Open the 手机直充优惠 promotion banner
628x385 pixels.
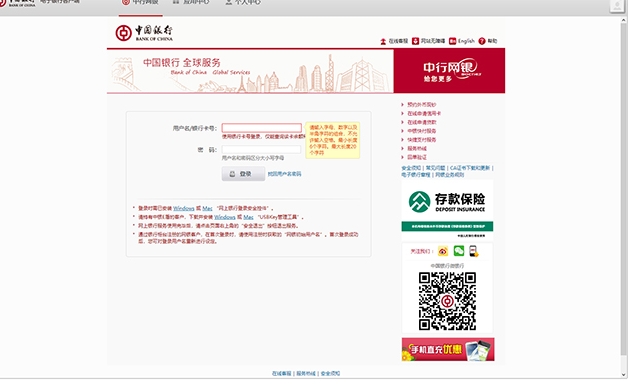(x=448, y=349)
